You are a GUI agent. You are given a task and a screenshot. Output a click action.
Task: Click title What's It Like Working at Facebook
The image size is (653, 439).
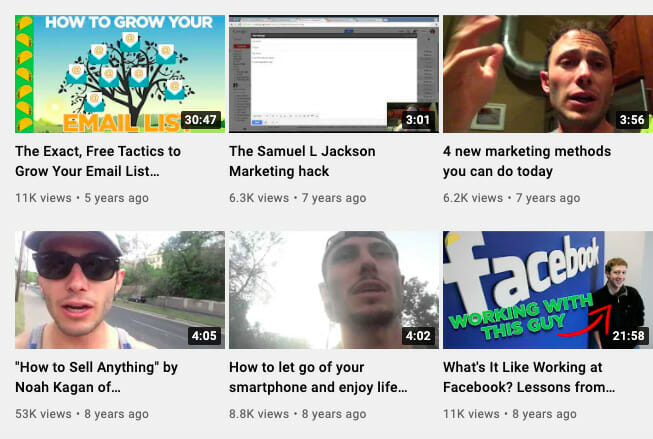[x=529, y=377]
